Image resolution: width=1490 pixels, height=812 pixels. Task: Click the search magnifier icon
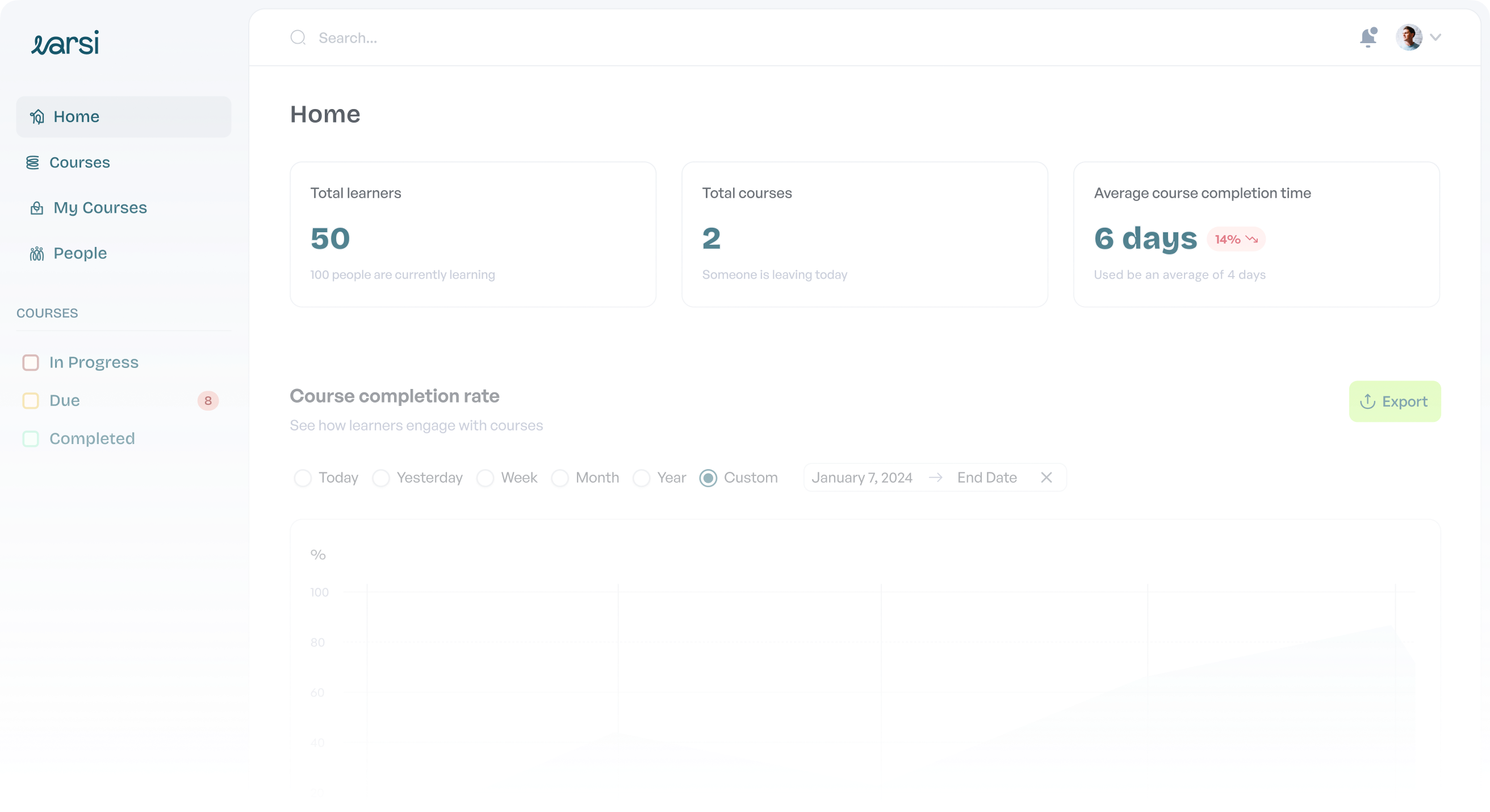tap(298, 37)
